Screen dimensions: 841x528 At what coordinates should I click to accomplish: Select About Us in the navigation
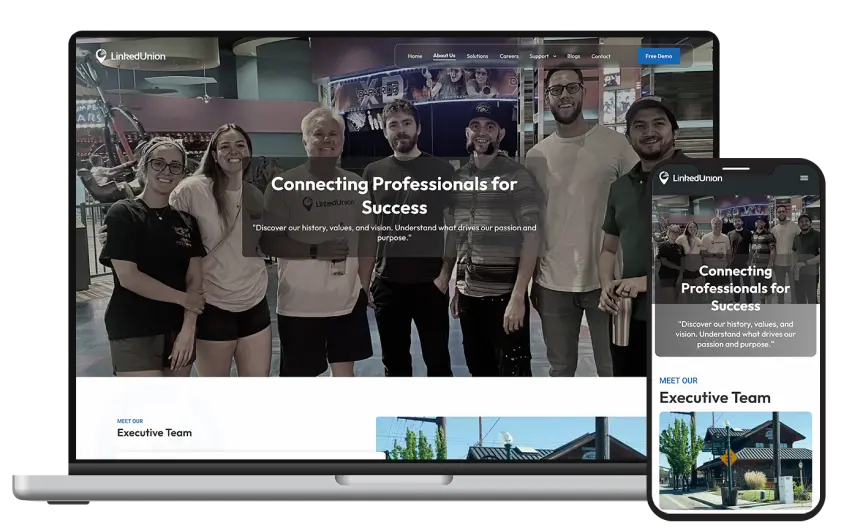pyautogui.click(x=444, y=56)
